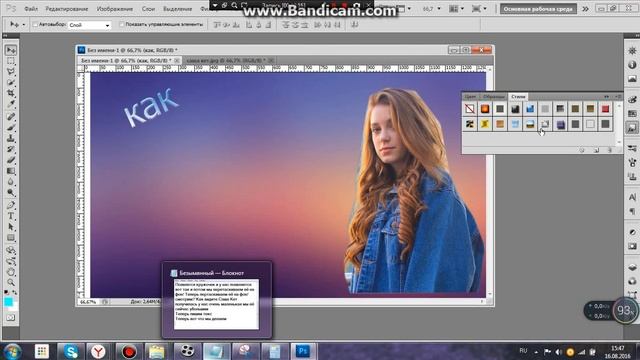Switch to the Образцы panel tab
This screenshot has height=360, width=640.
point(493,96)
